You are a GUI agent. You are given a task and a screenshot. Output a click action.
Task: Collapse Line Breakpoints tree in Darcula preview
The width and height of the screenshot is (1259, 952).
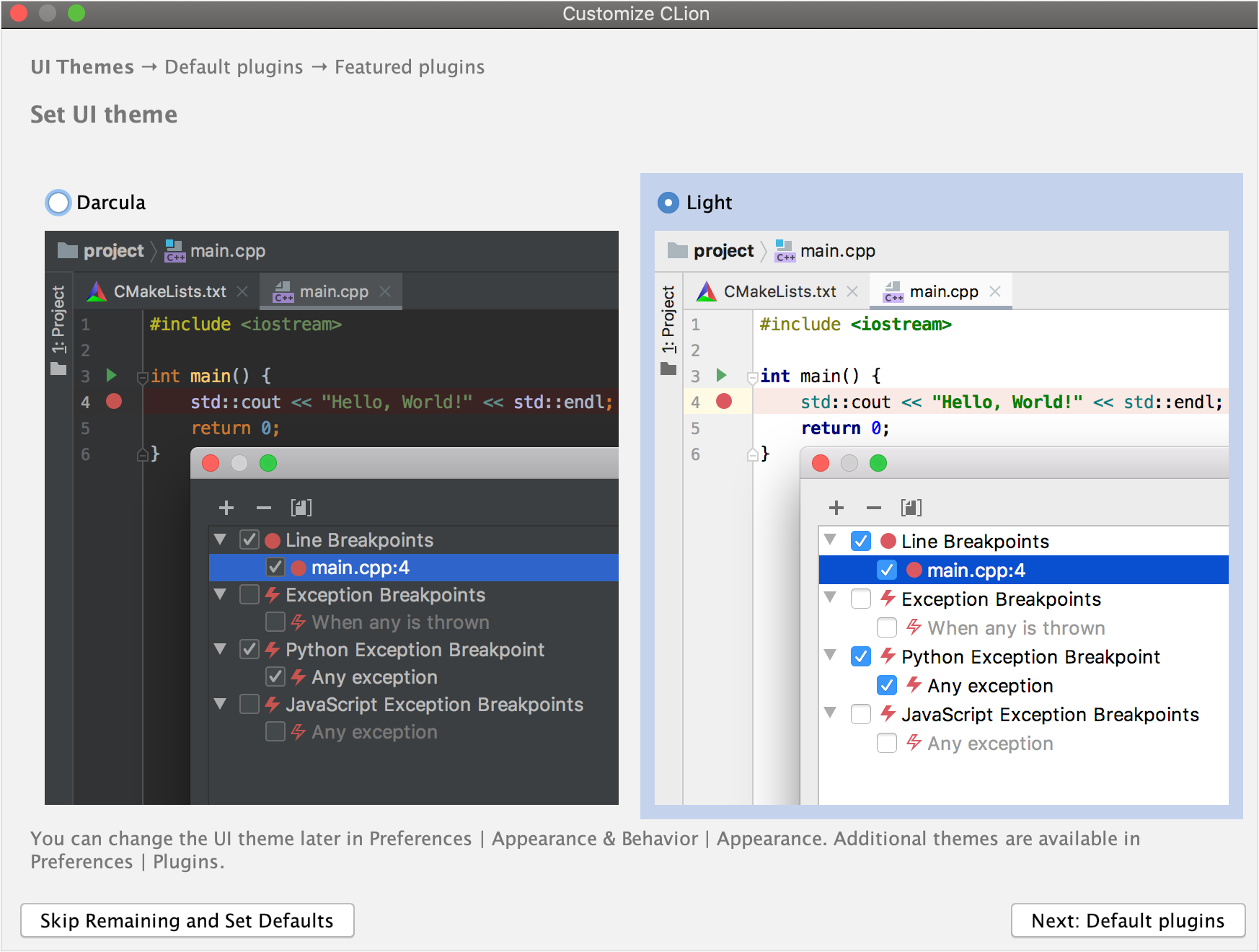click(x=221, y=539)
